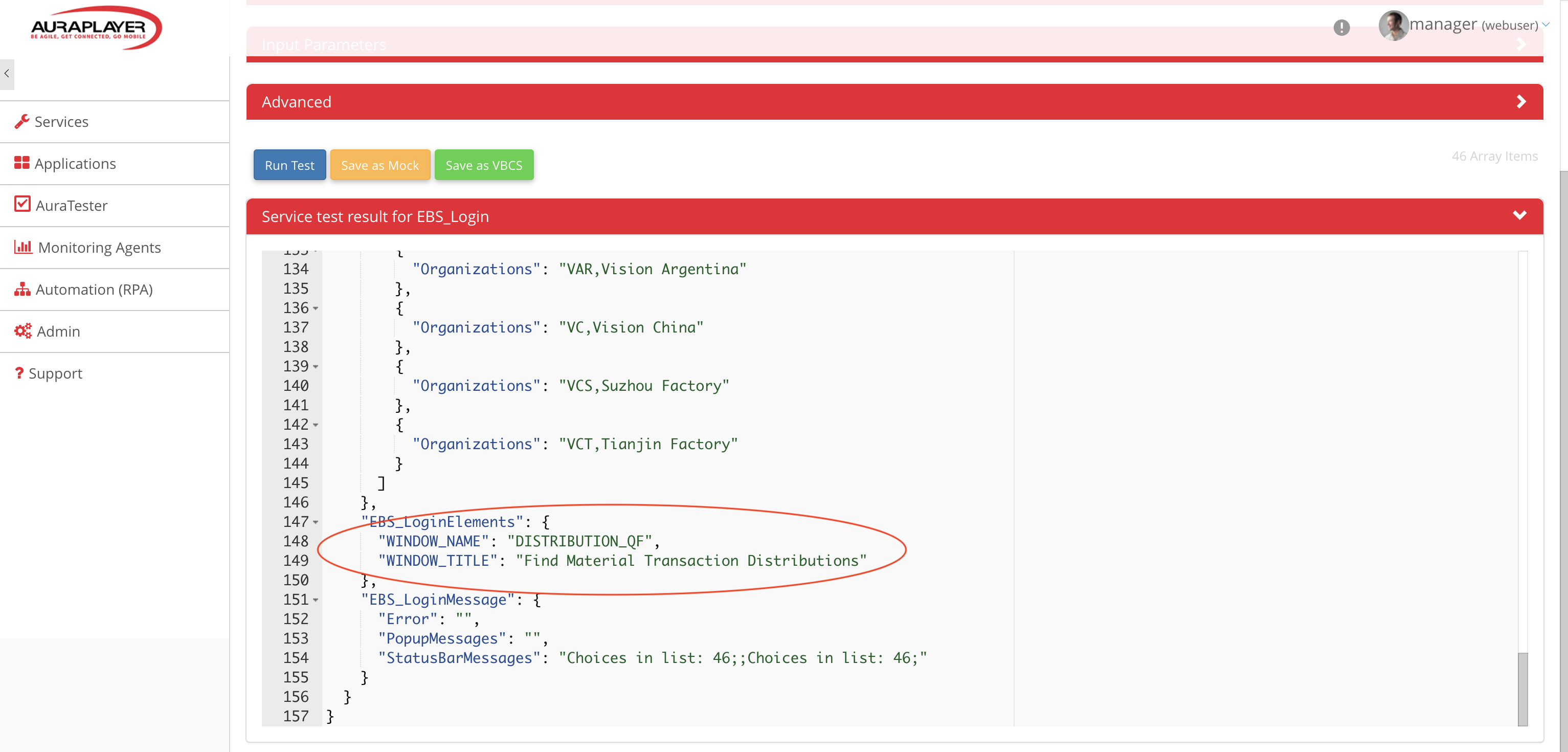Click "VC,Vision China" value
Image resolution: width=1568 pixels, height=752 pixels.
(x=631, y=327)
